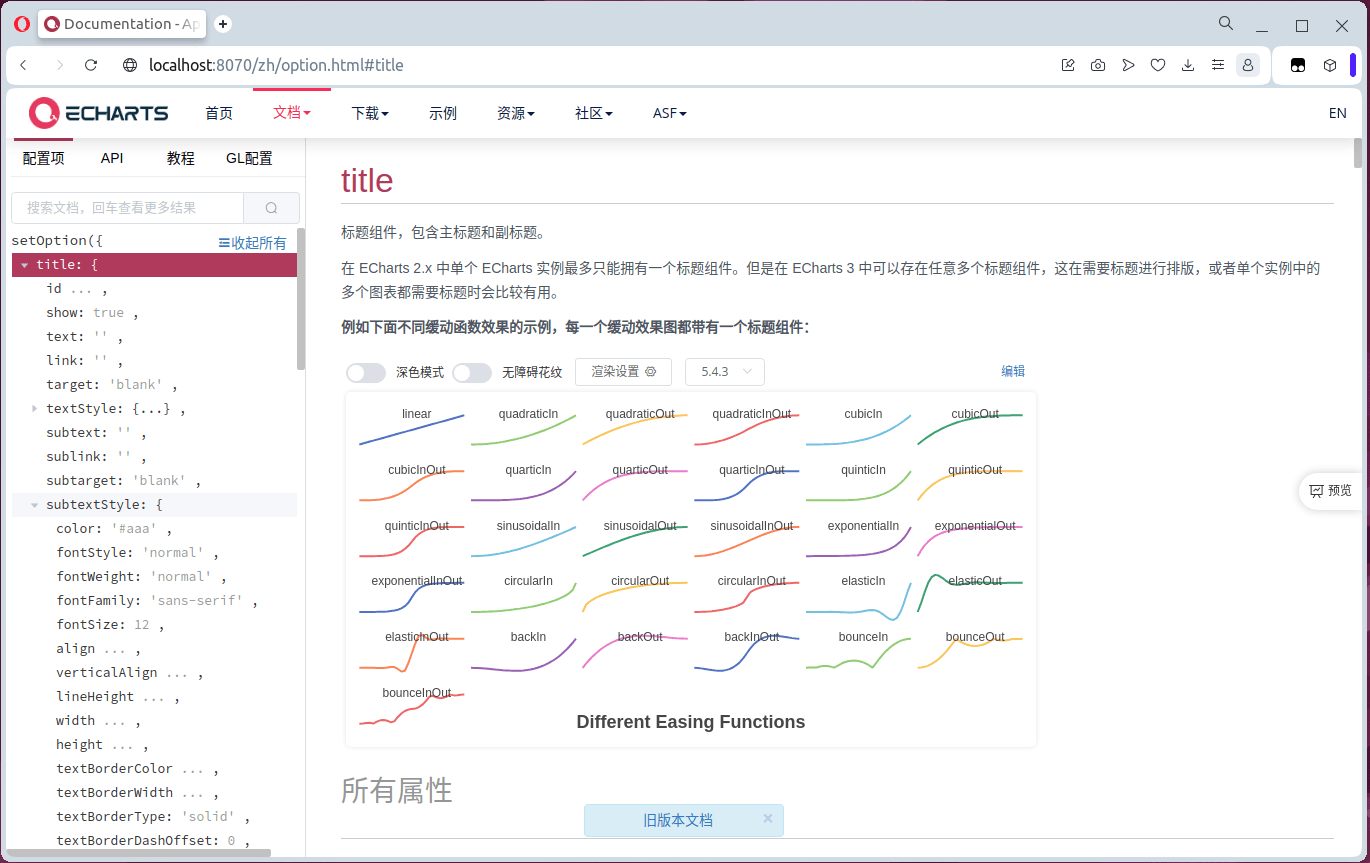This screenshot has width=1370, height=863.
Task: Open a new browser tab with plus icon
Action: coord(223,24)
